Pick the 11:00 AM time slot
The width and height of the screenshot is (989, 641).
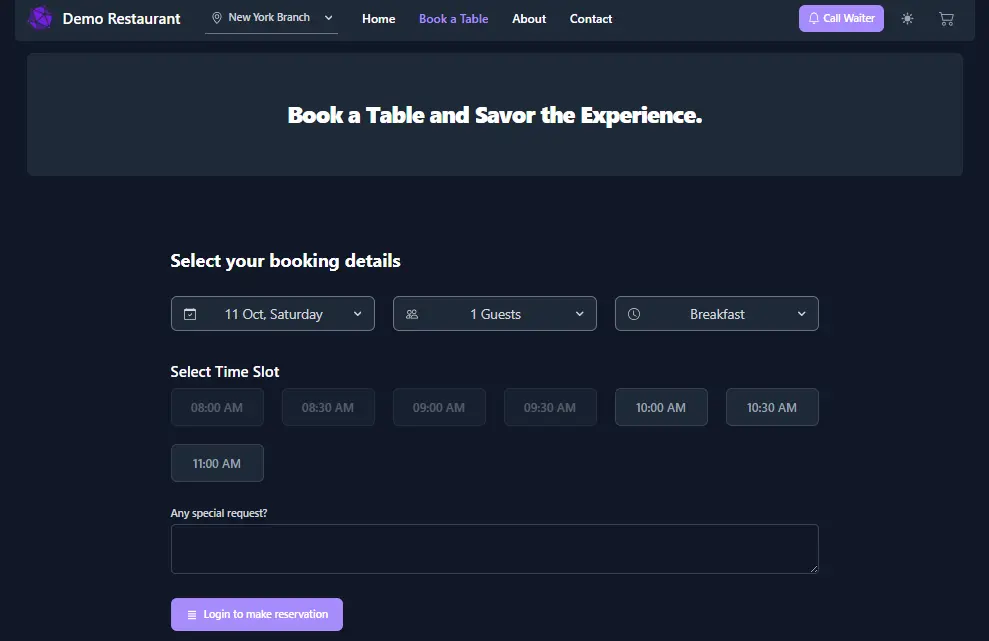[217, 463]
